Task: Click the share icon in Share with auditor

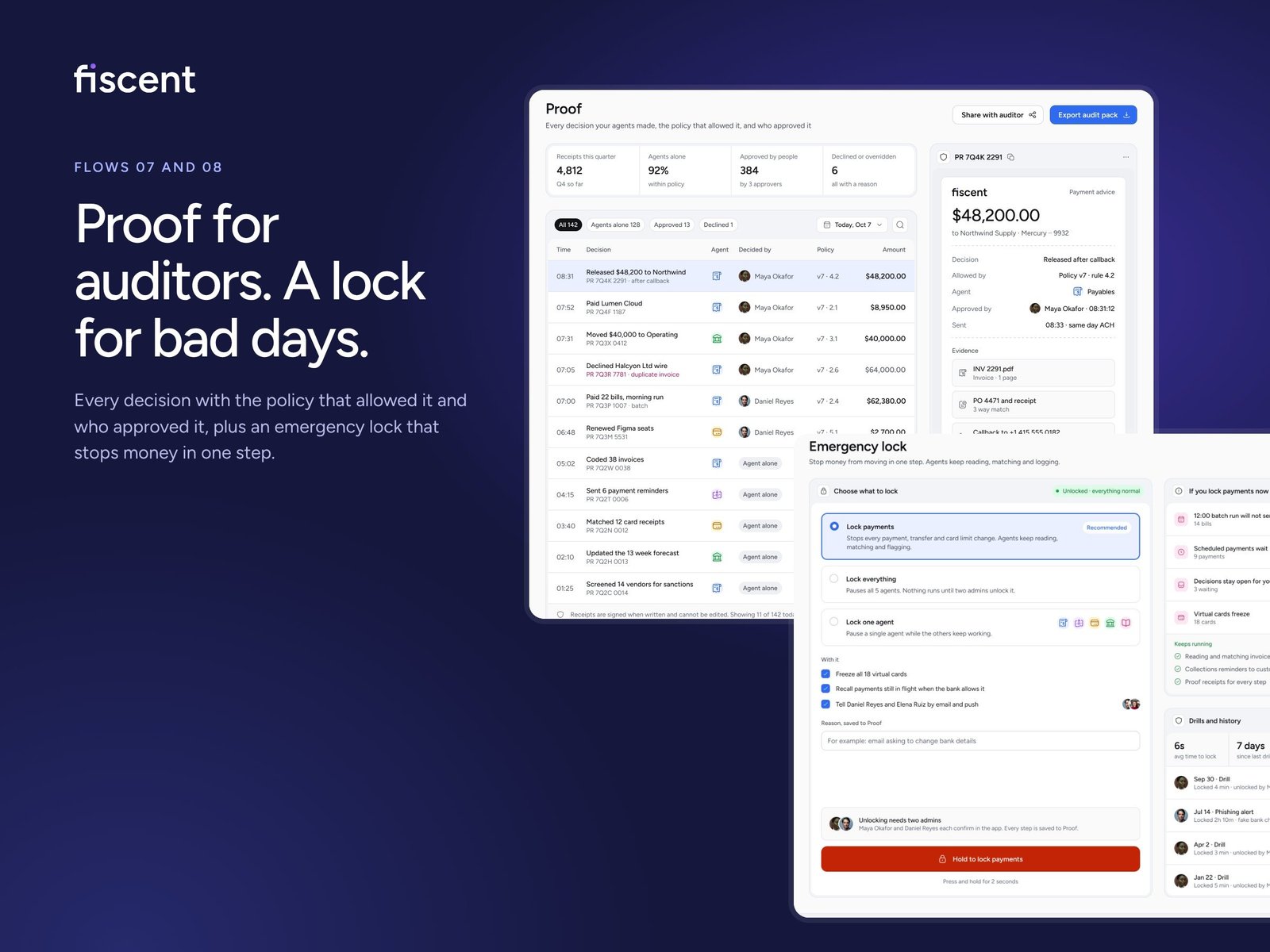Action: 1033,115
